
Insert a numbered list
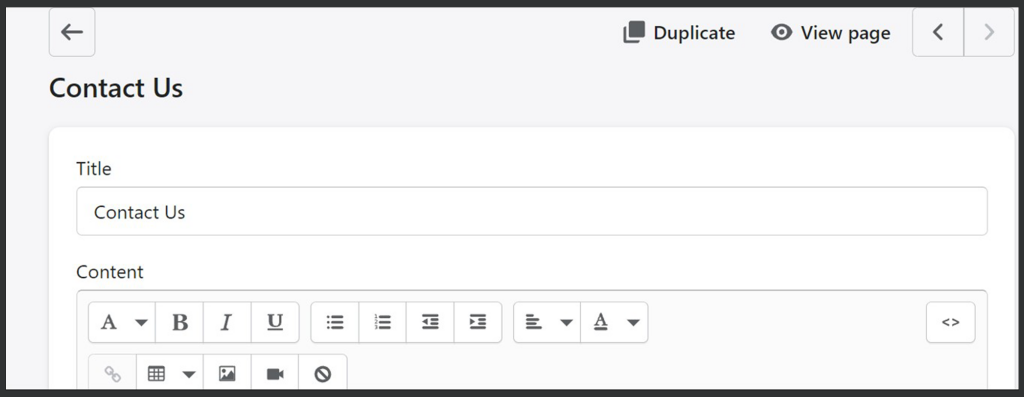pos(383,322)
